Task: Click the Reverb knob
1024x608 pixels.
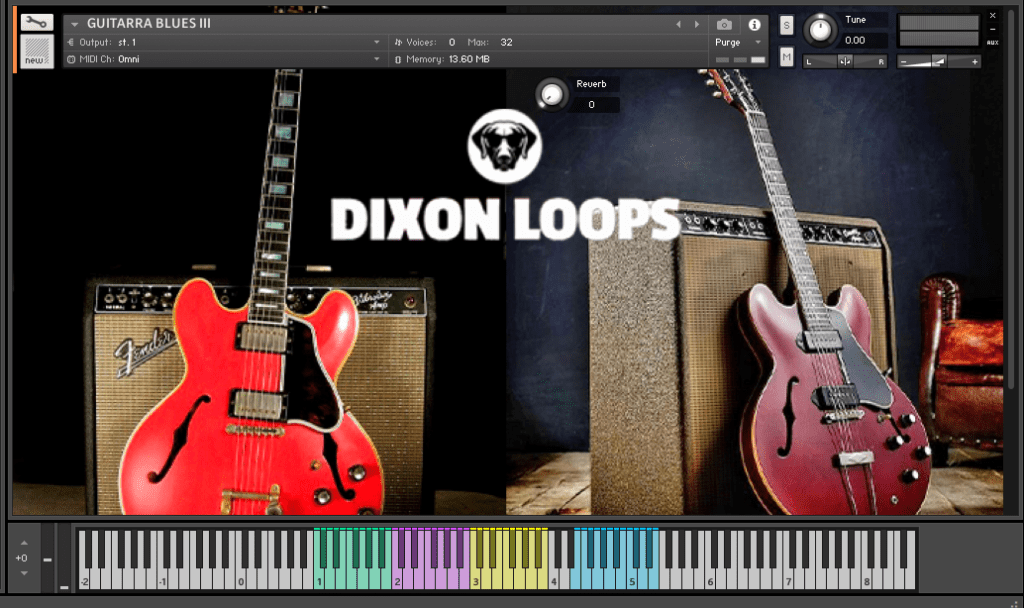Action: pyautogui.click(x=550, y=94)
